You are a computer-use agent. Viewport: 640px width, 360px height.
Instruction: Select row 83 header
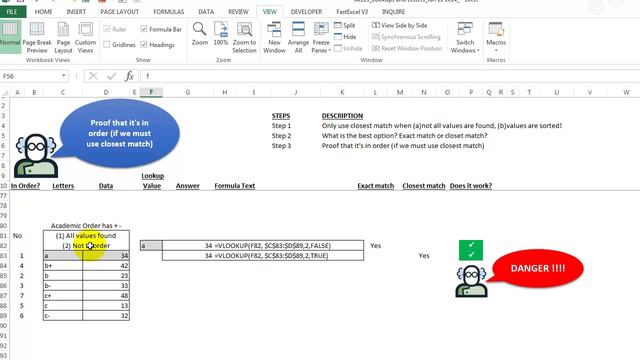[4, 256]
